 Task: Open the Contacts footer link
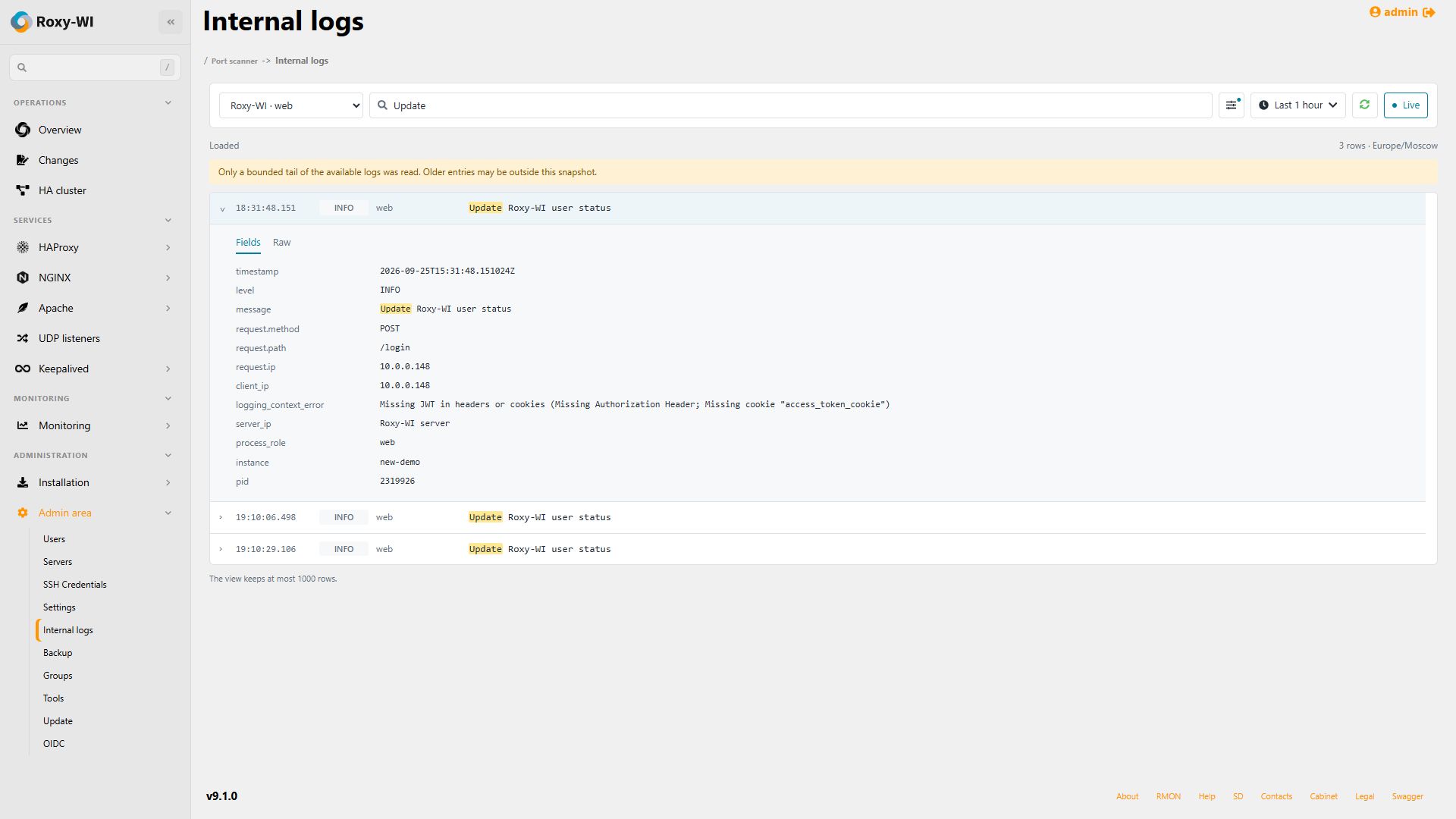pyautogui.click(x=1276, y=796)
